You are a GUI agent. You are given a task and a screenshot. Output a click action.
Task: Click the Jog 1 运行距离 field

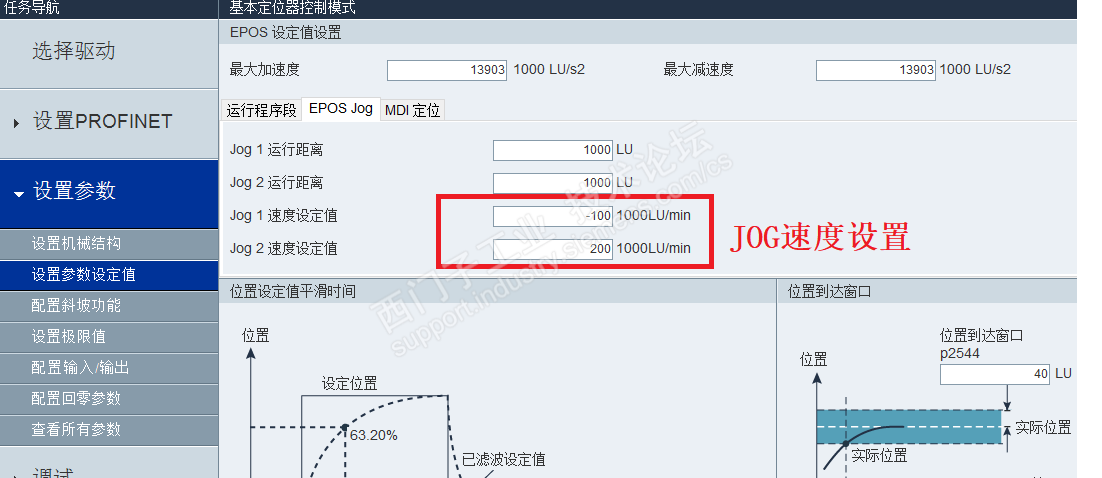click(552, 150)
